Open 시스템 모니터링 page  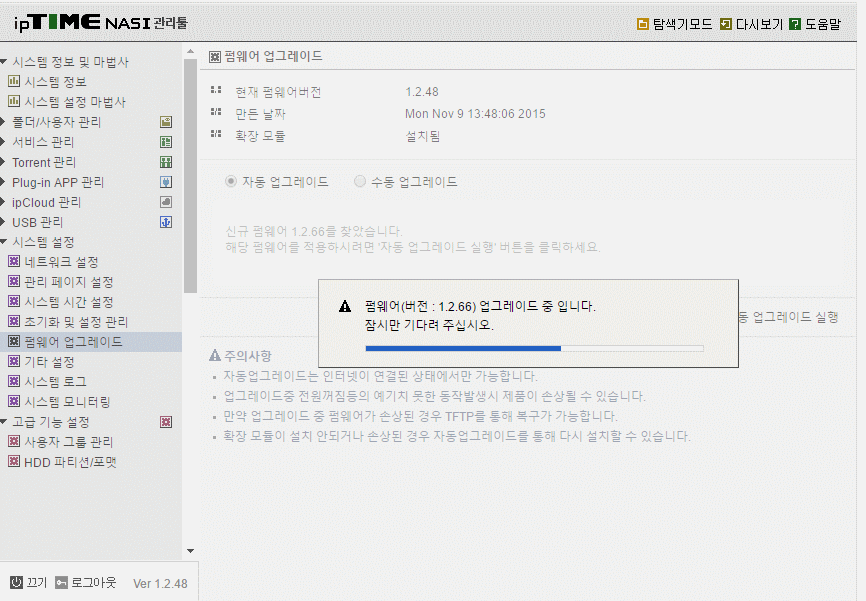pyautogui.click(x=67, y=402)
